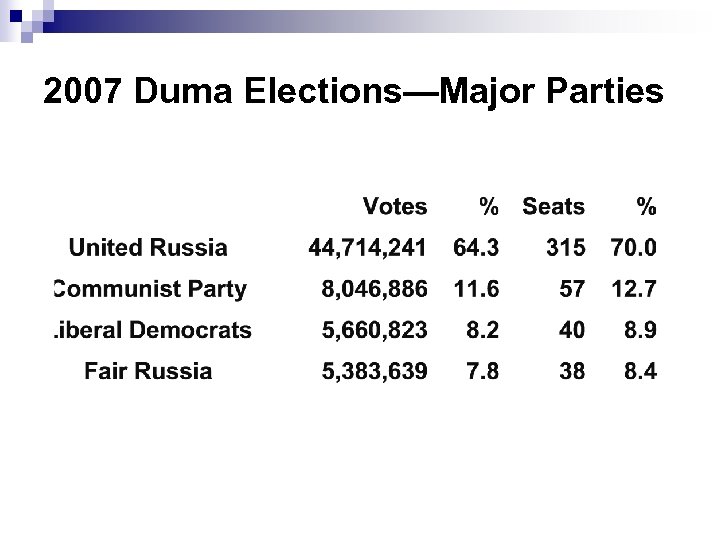Select the 57 seats value

pyautogui.click(x=572, y=290)
